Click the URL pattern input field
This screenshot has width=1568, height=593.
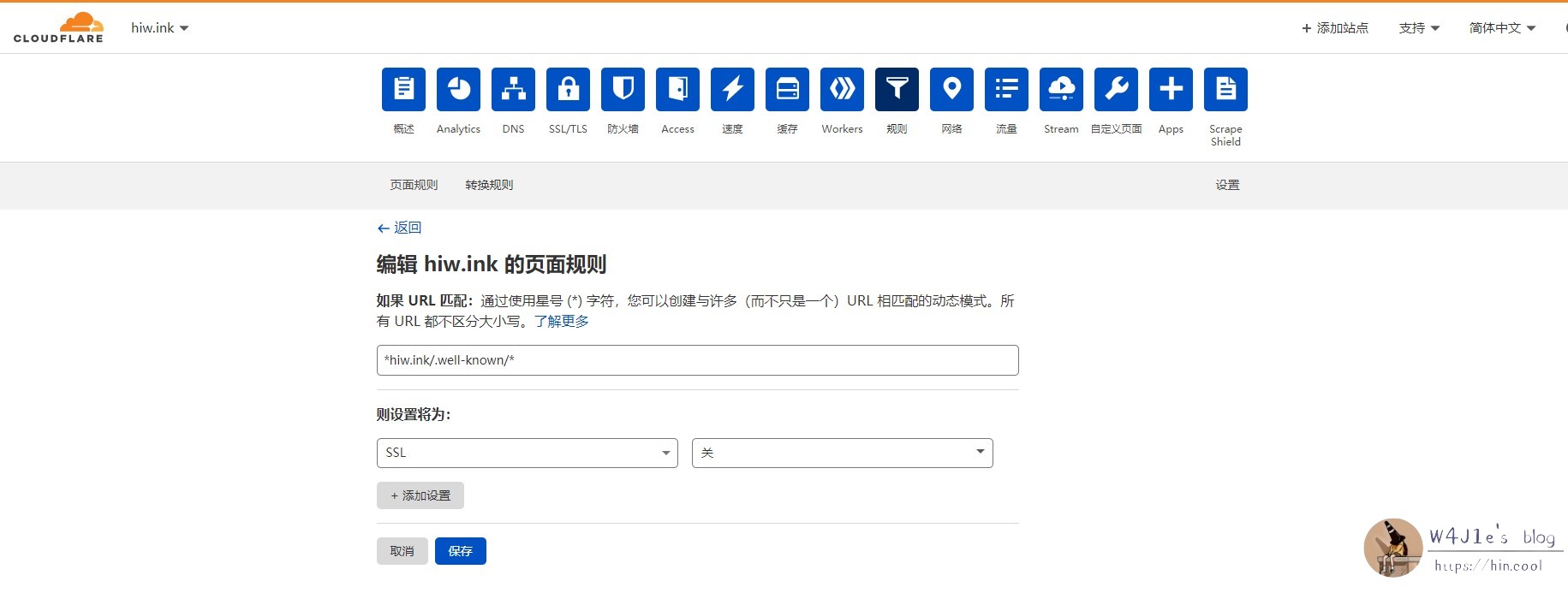pos(697,360)
